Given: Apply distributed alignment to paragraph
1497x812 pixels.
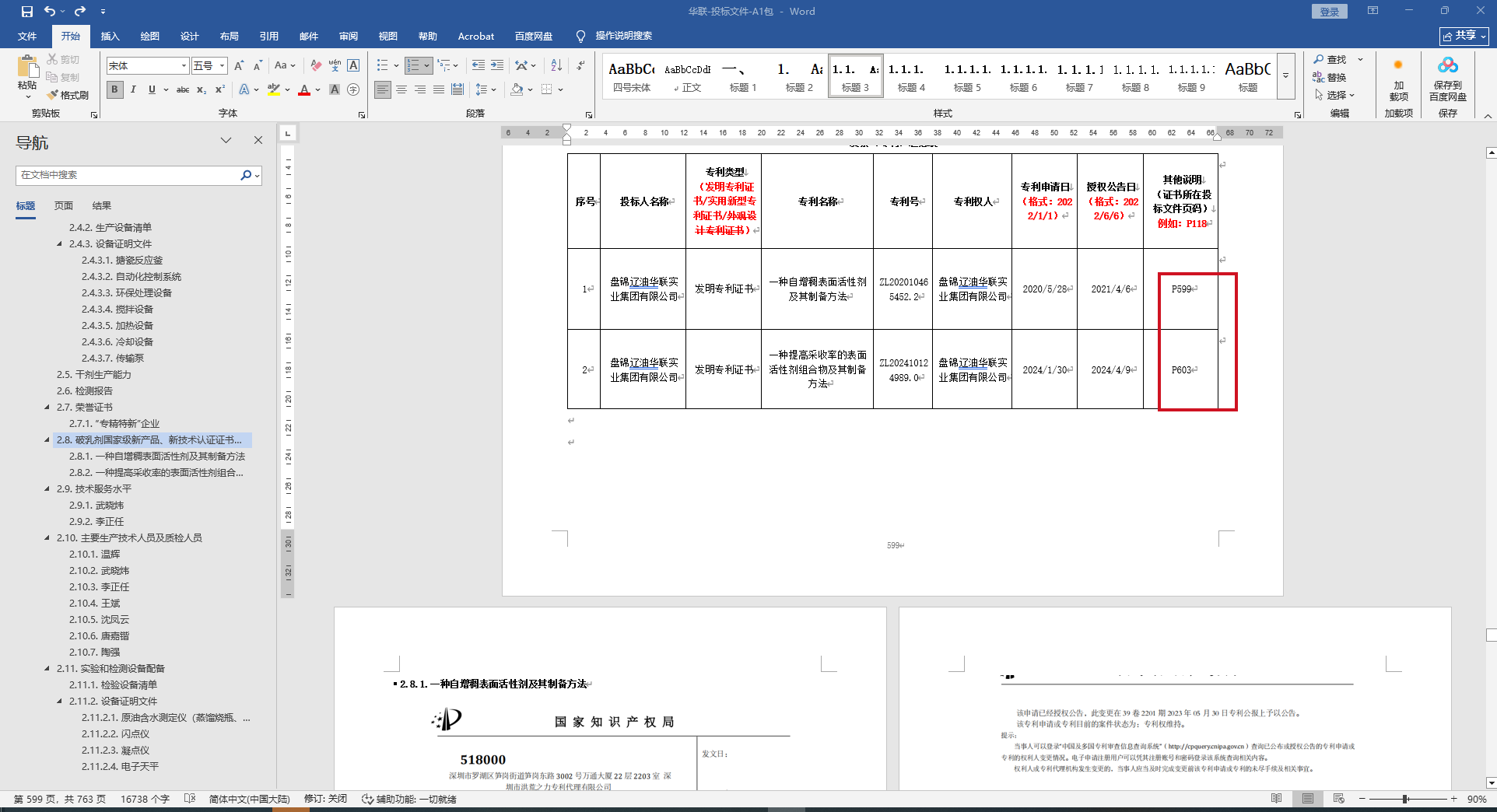Looking at the screenshot, I should (458, 90).
